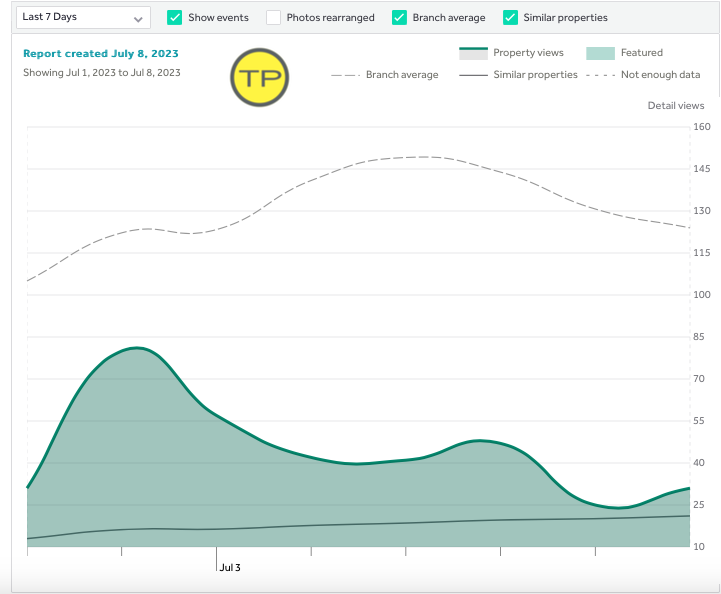This screenshot has height=594, width=721.
Task: Click the Not enough data dotted legend icon
Action: coord(599,75)
